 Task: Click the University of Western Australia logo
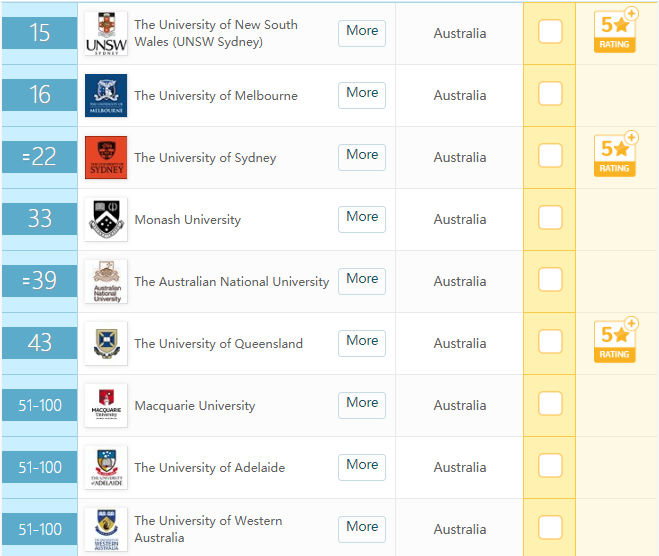click(105, 528)
